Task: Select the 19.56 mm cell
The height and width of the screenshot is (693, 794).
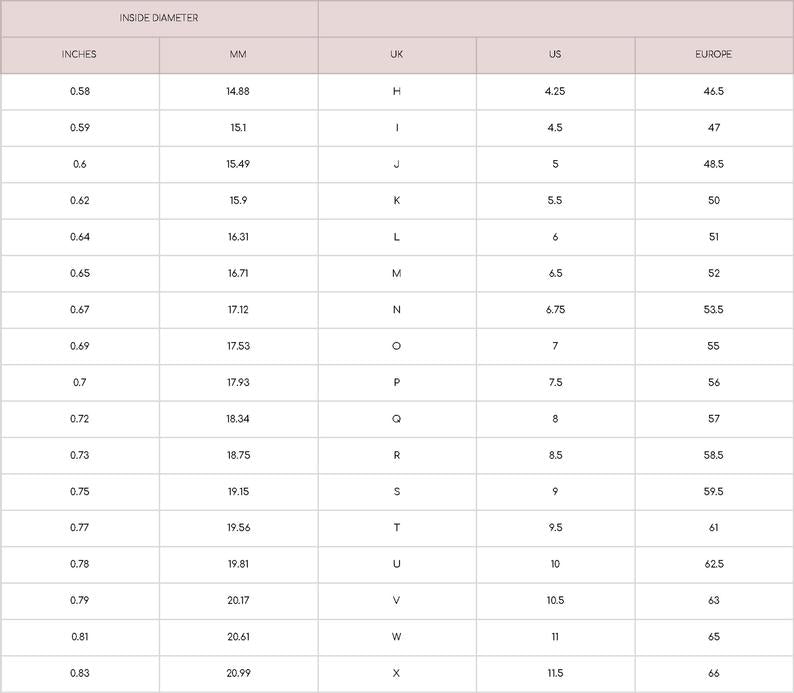Action: click(238, 527)
